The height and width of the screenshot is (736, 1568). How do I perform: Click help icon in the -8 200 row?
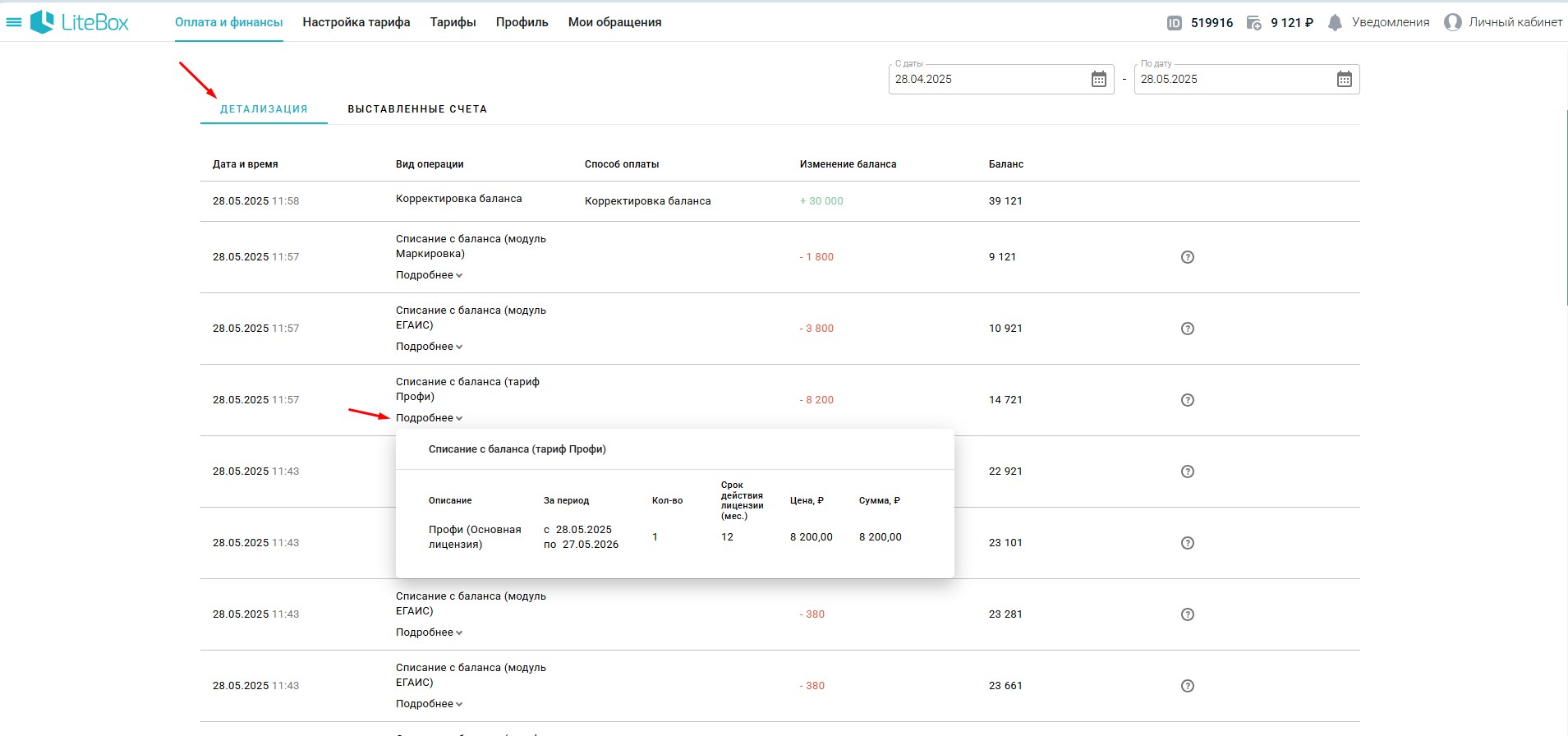click(x=1188, y=400)
